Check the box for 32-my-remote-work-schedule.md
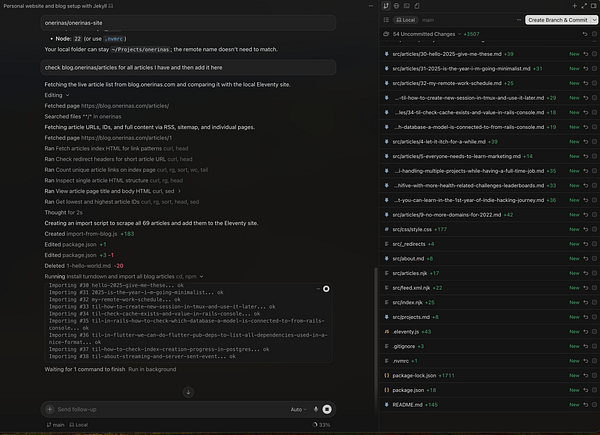The width and height of the screenshot is (600, 435). [x=595, y=83]
